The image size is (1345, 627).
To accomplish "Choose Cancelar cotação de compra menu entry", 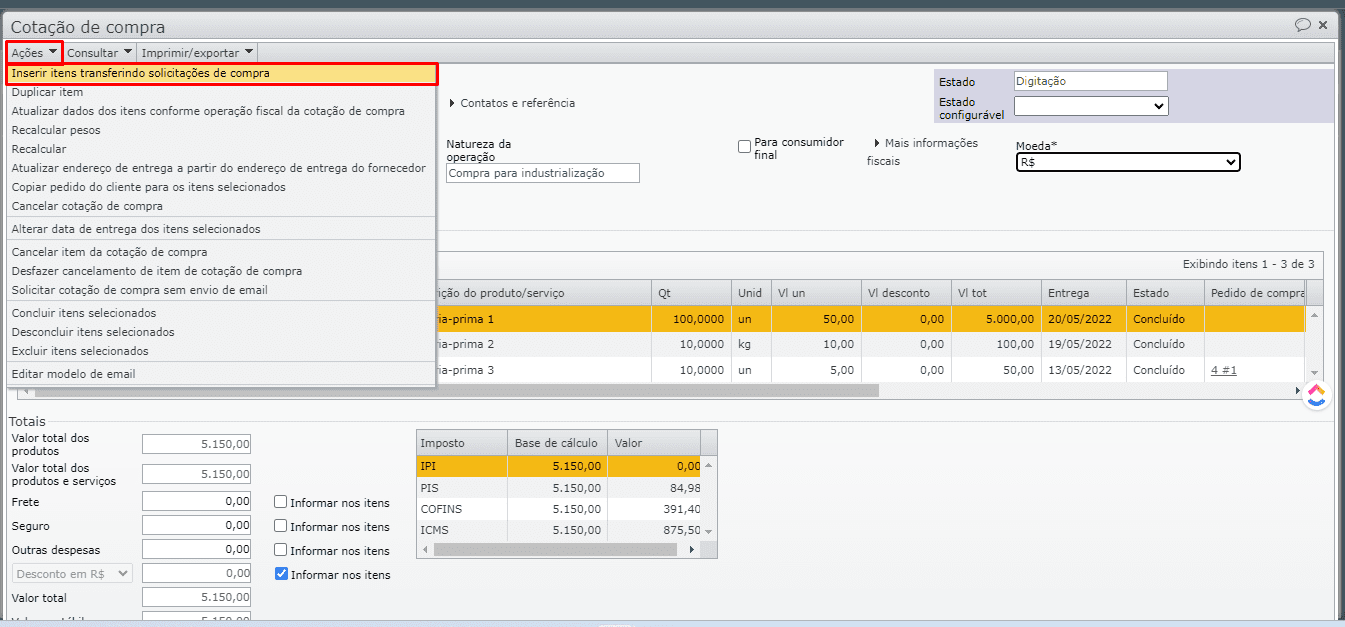I will coord(87,206).
